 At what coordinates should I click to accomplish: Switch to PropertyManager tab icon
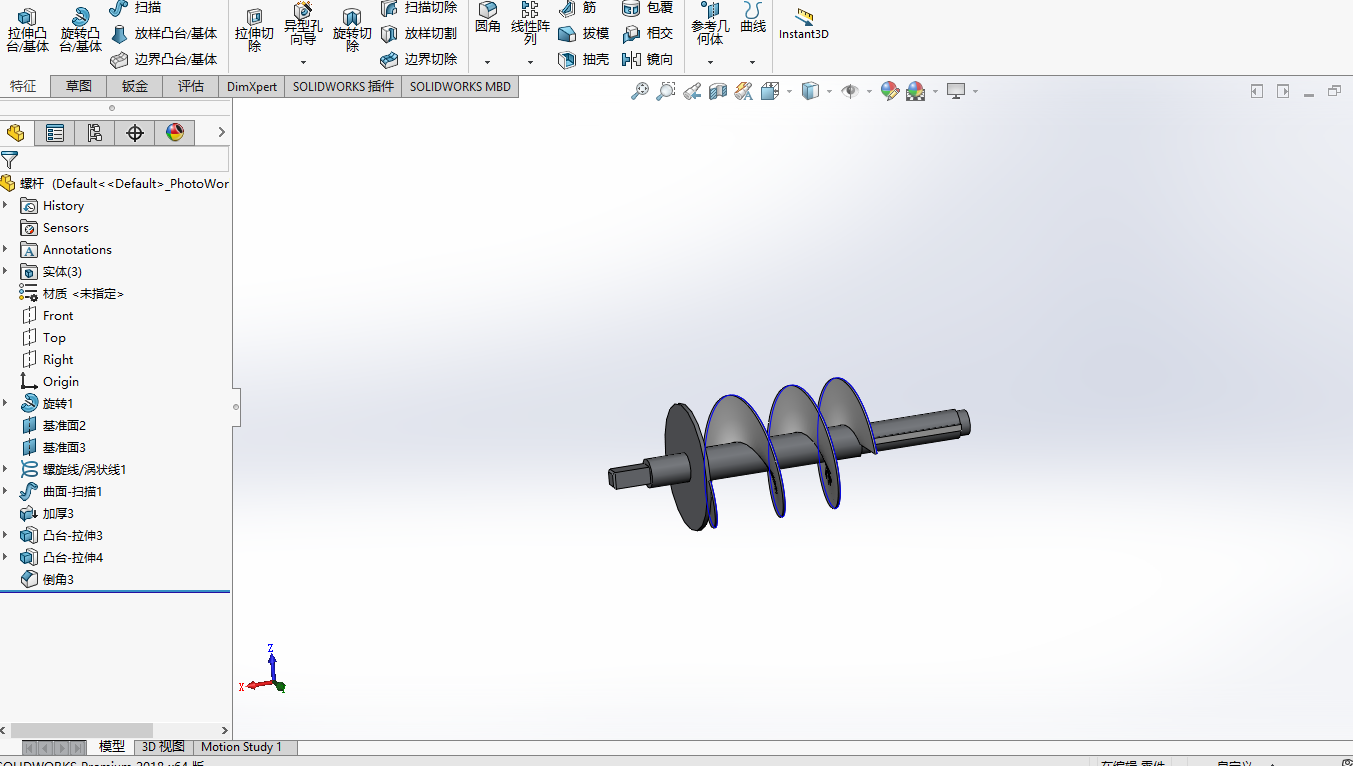point(55,132)
